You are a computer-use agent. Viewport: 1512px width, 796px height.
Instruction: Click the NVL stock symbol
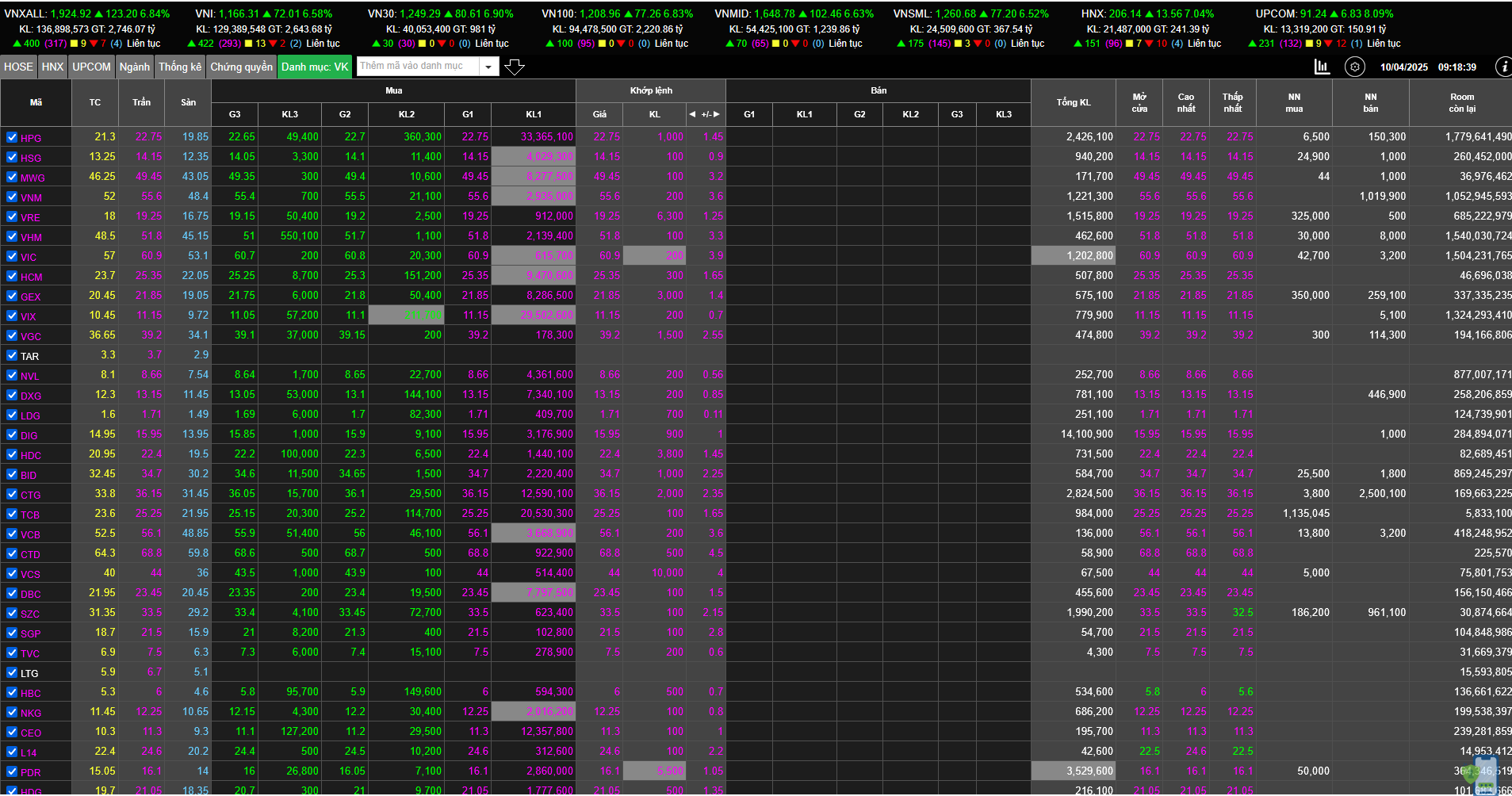point(30,376)
